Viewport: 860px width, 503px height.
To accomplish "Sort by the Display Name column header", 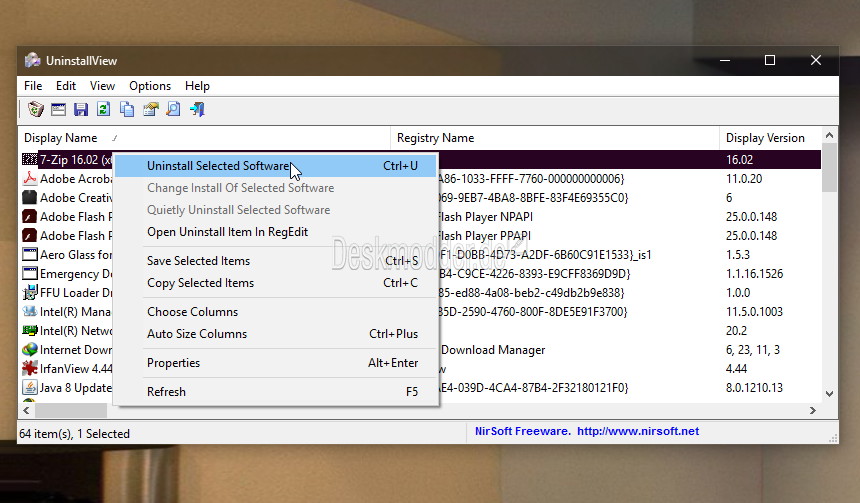I will [205, 138].
